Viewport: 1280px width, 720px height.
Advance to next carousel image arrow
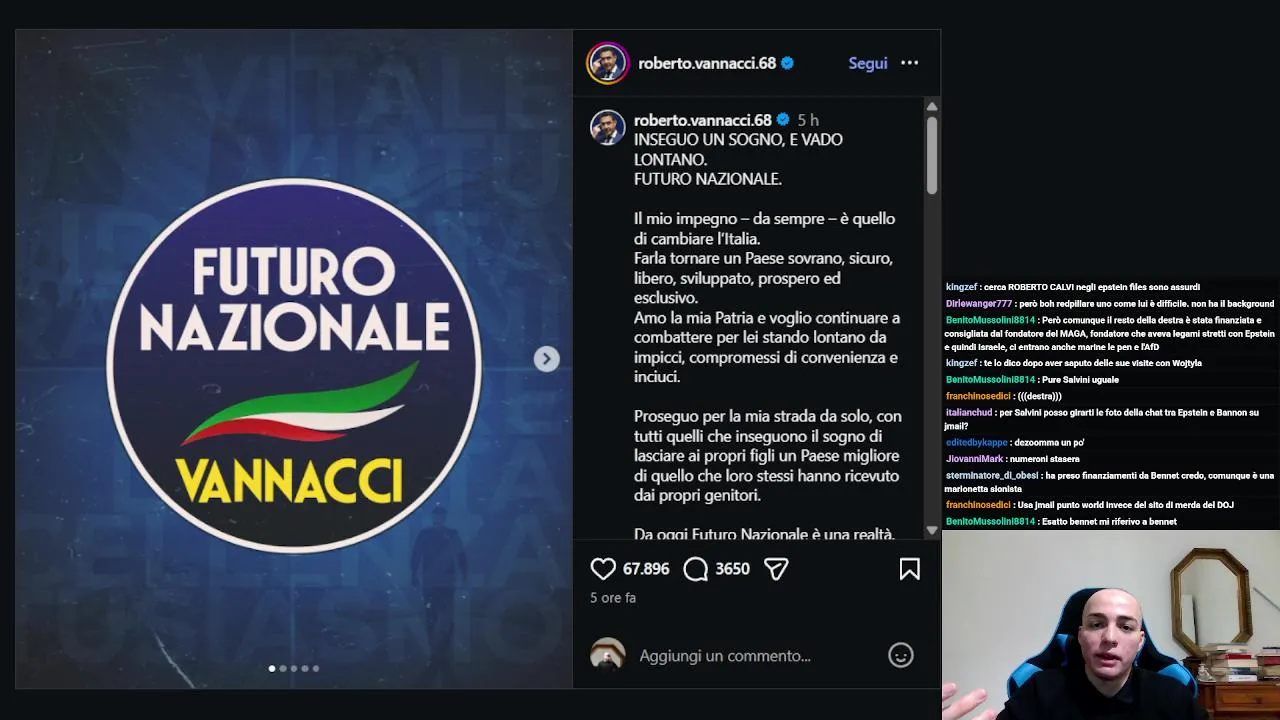click(x=546, y=359)
